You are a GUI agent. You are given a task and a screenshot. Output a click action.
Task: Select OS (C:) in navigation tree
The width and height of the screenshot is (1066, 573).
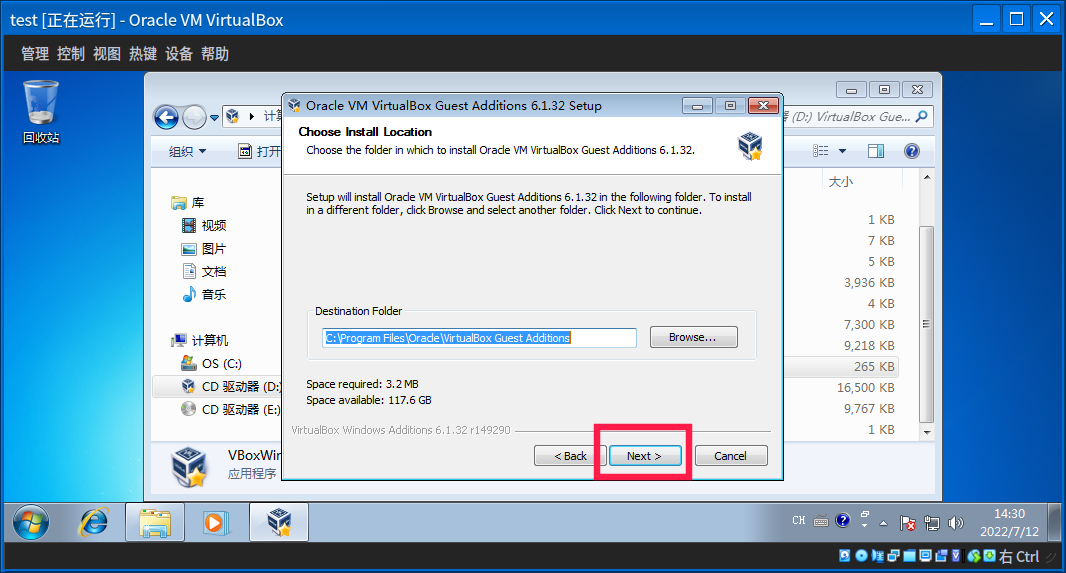(x=221, y=363)
